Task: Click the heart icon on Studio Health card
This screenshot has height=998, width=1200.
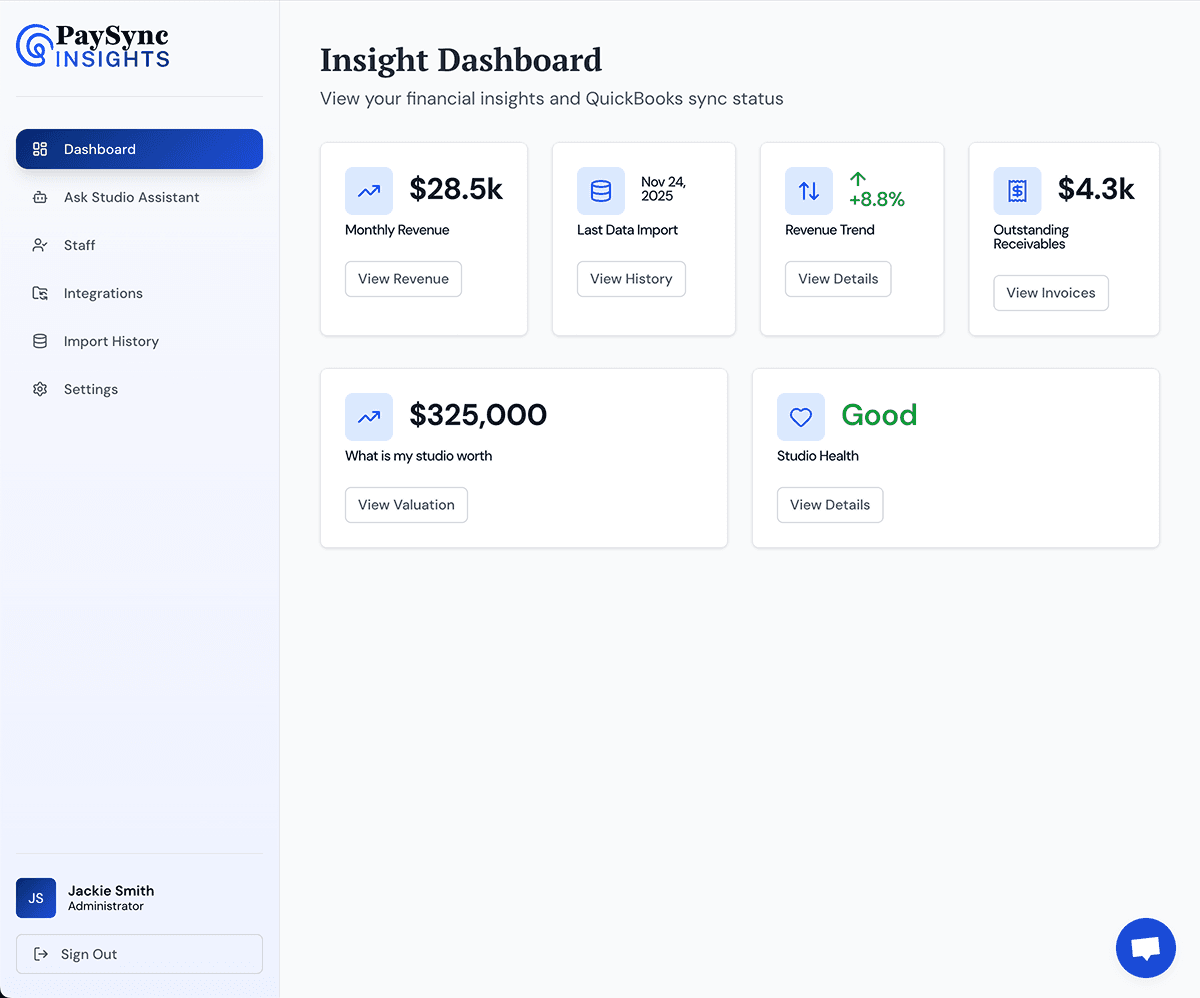Action: click(x=801, y=416)
